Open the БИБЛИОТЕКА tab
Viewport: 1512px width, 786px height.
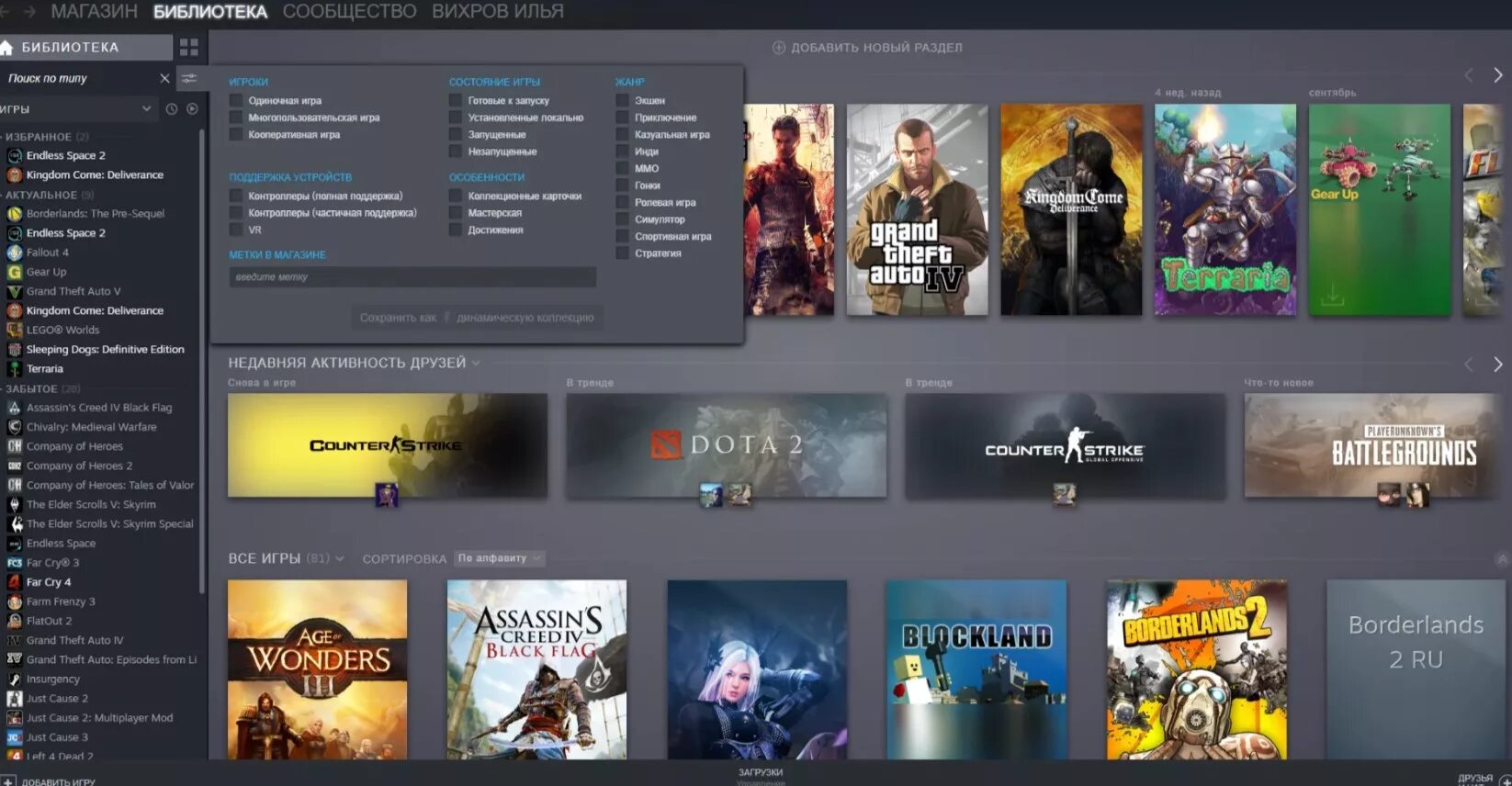[210, 12]
